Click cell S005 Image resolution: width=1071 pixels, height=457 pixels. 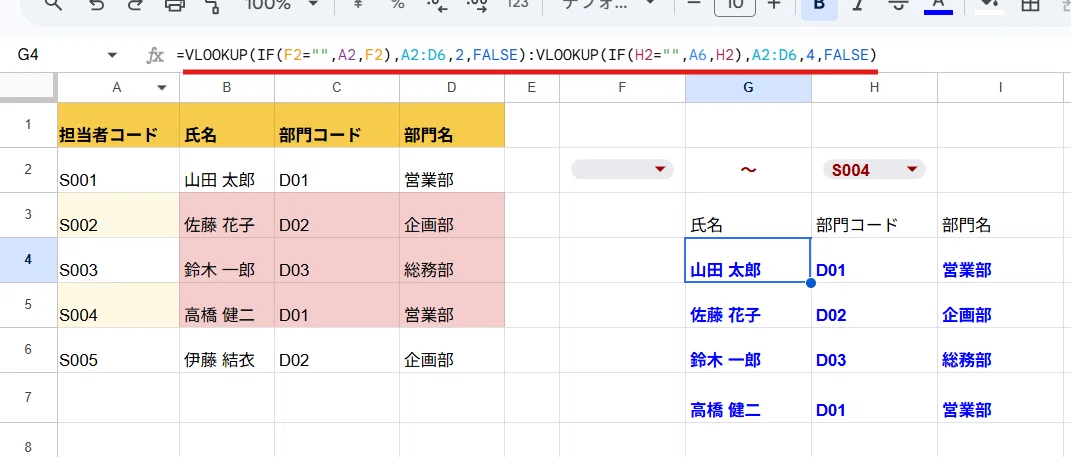(118, 350)
